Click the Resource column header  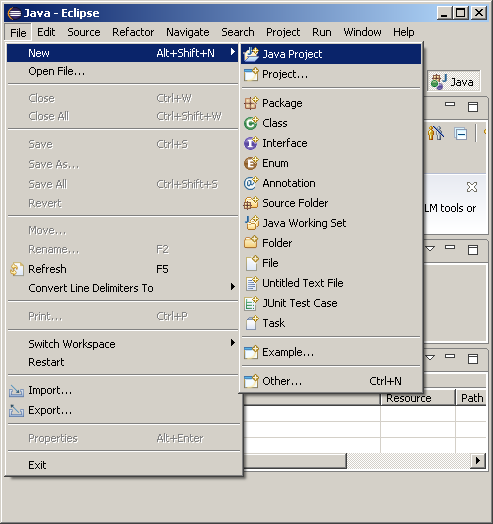coord(418,398)
